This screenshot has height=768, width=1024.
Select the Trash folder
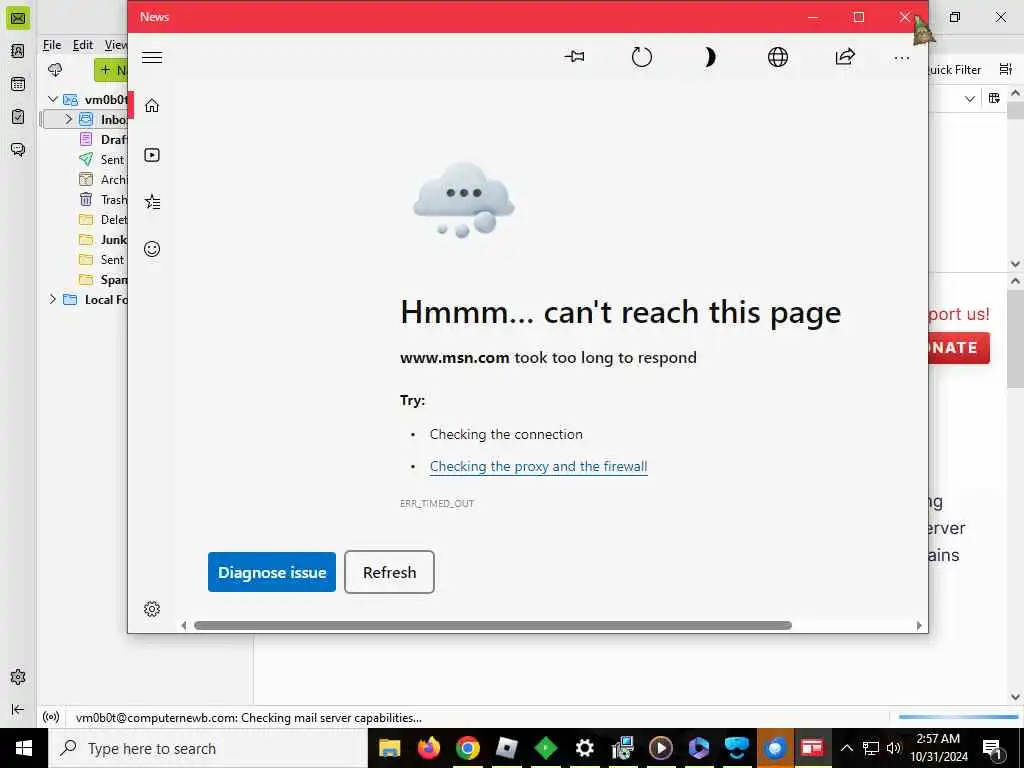point(103,200)
